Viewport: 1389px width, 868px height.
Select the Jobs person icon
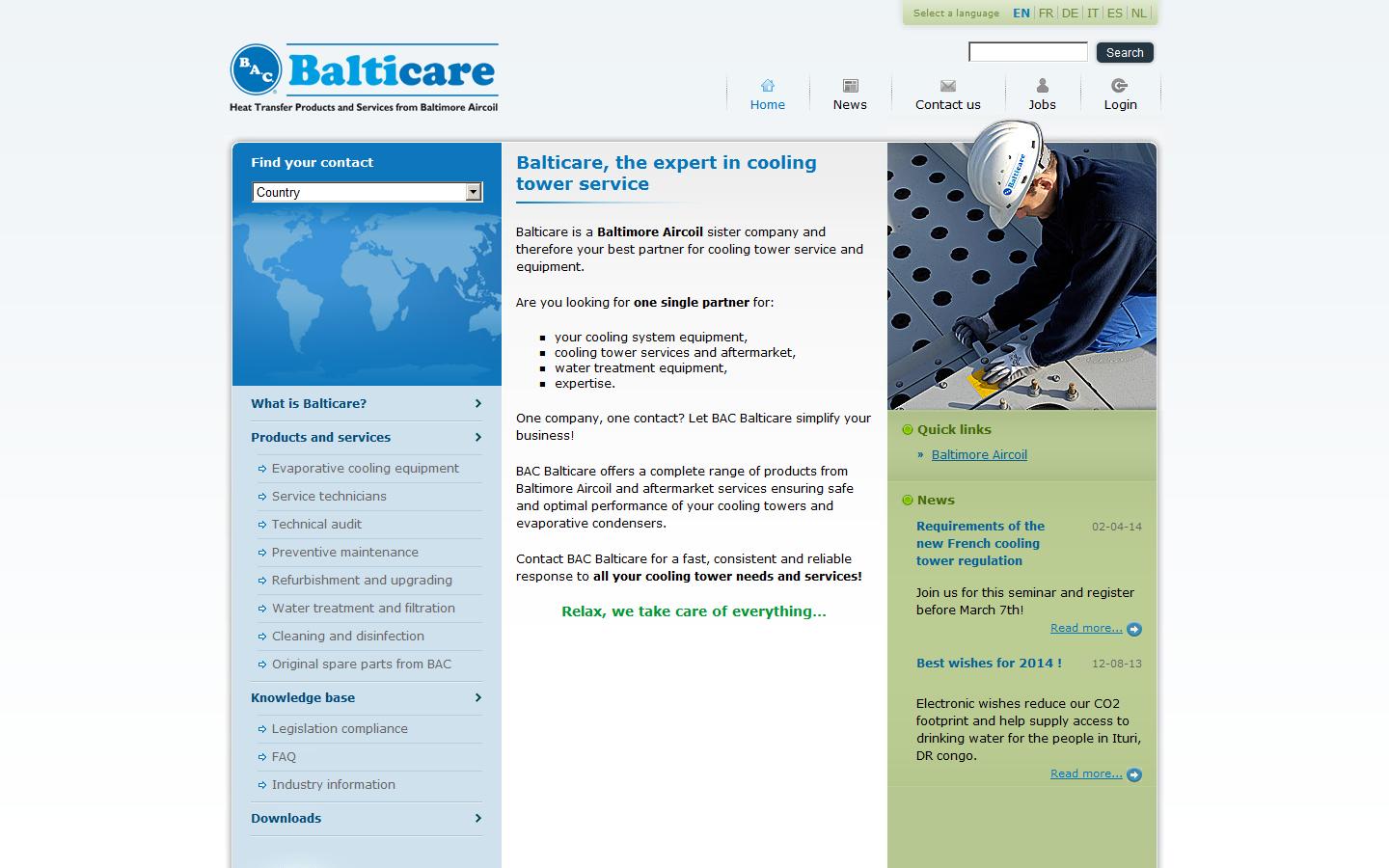point(1042,86)
